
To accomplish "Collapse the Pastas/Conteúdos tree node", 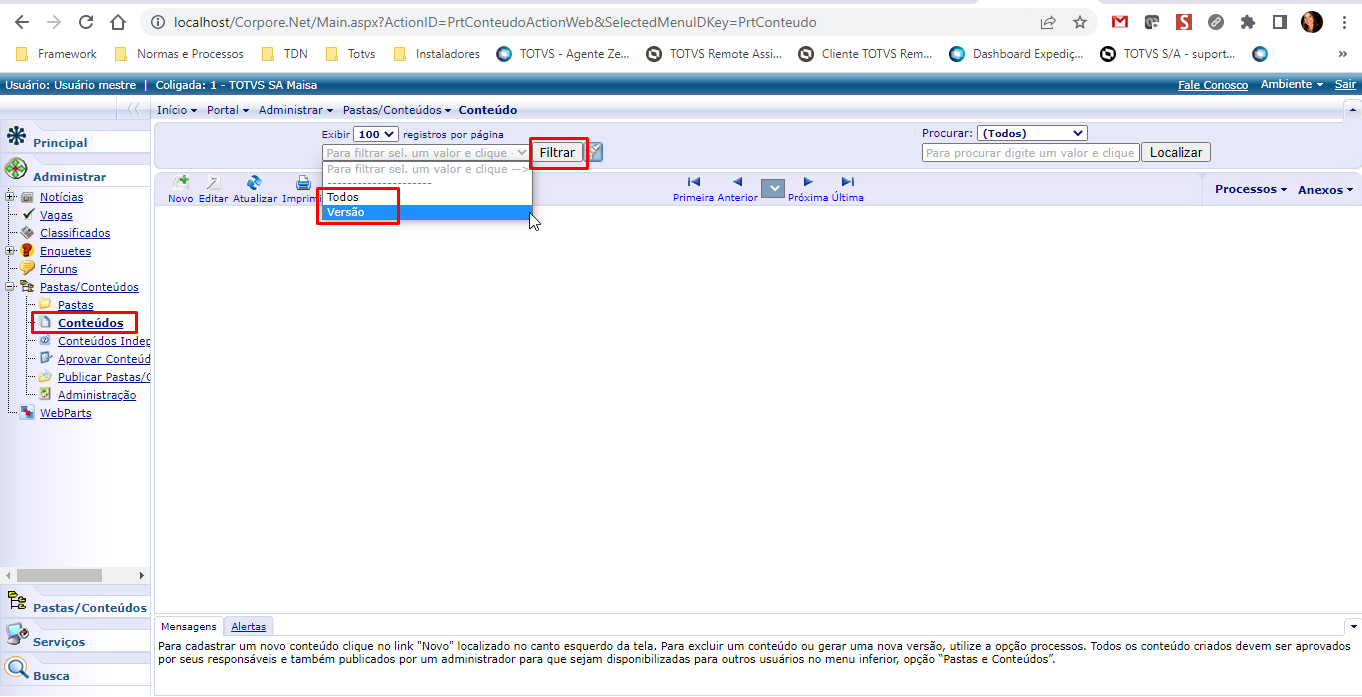I will [x=10, y=287].
